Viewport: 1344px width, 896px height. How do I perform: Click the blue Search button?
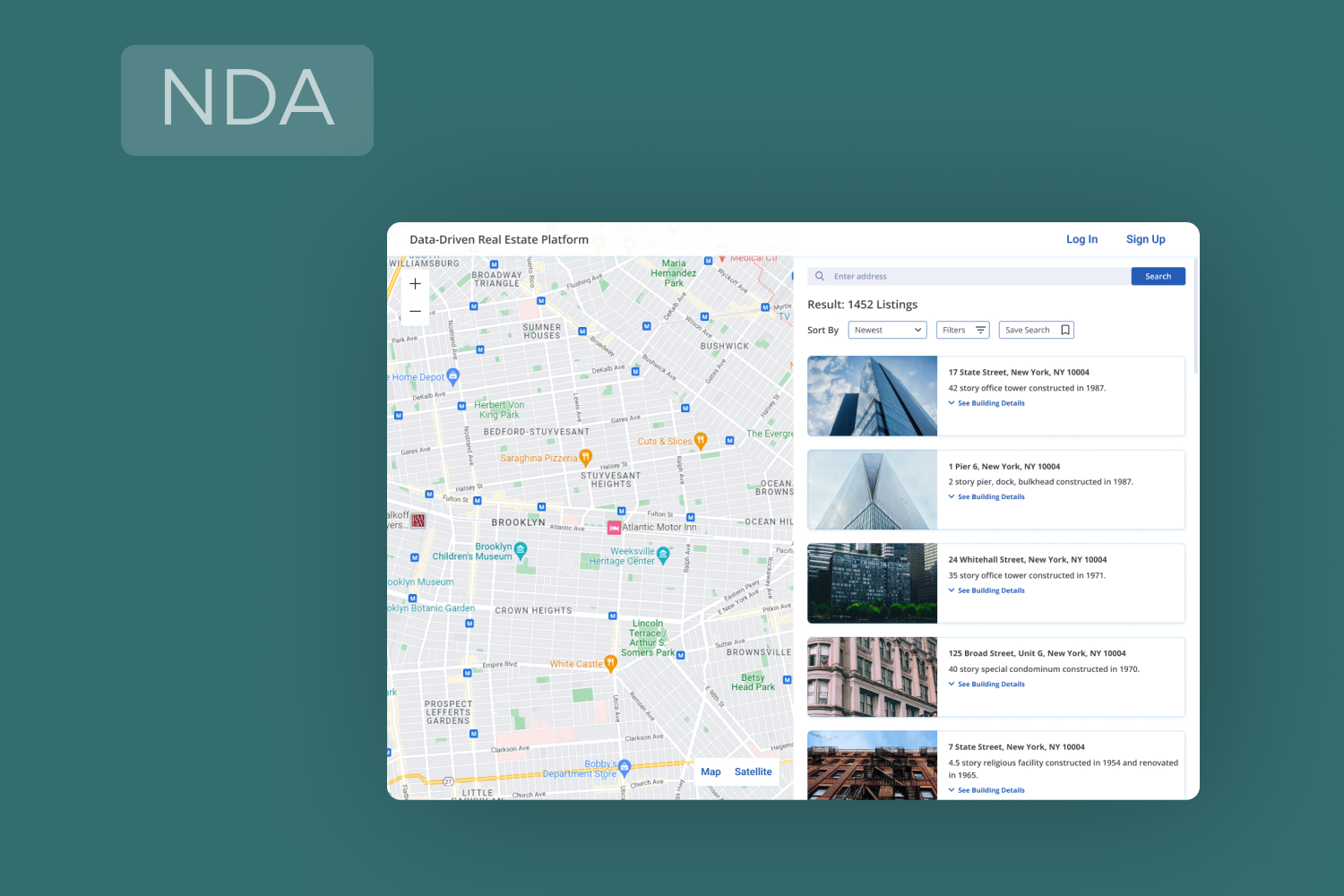click(x=1158, y=276)
